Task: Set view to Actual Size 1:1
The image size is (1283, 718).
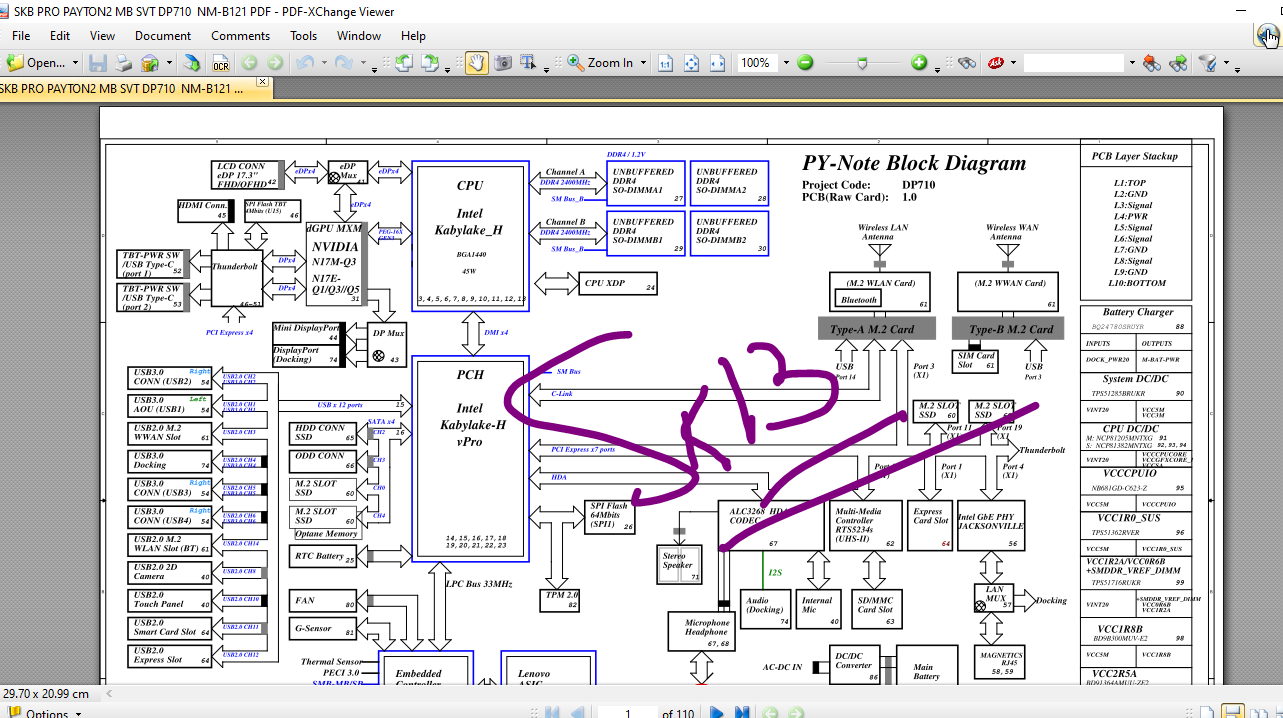Action: 665,63
